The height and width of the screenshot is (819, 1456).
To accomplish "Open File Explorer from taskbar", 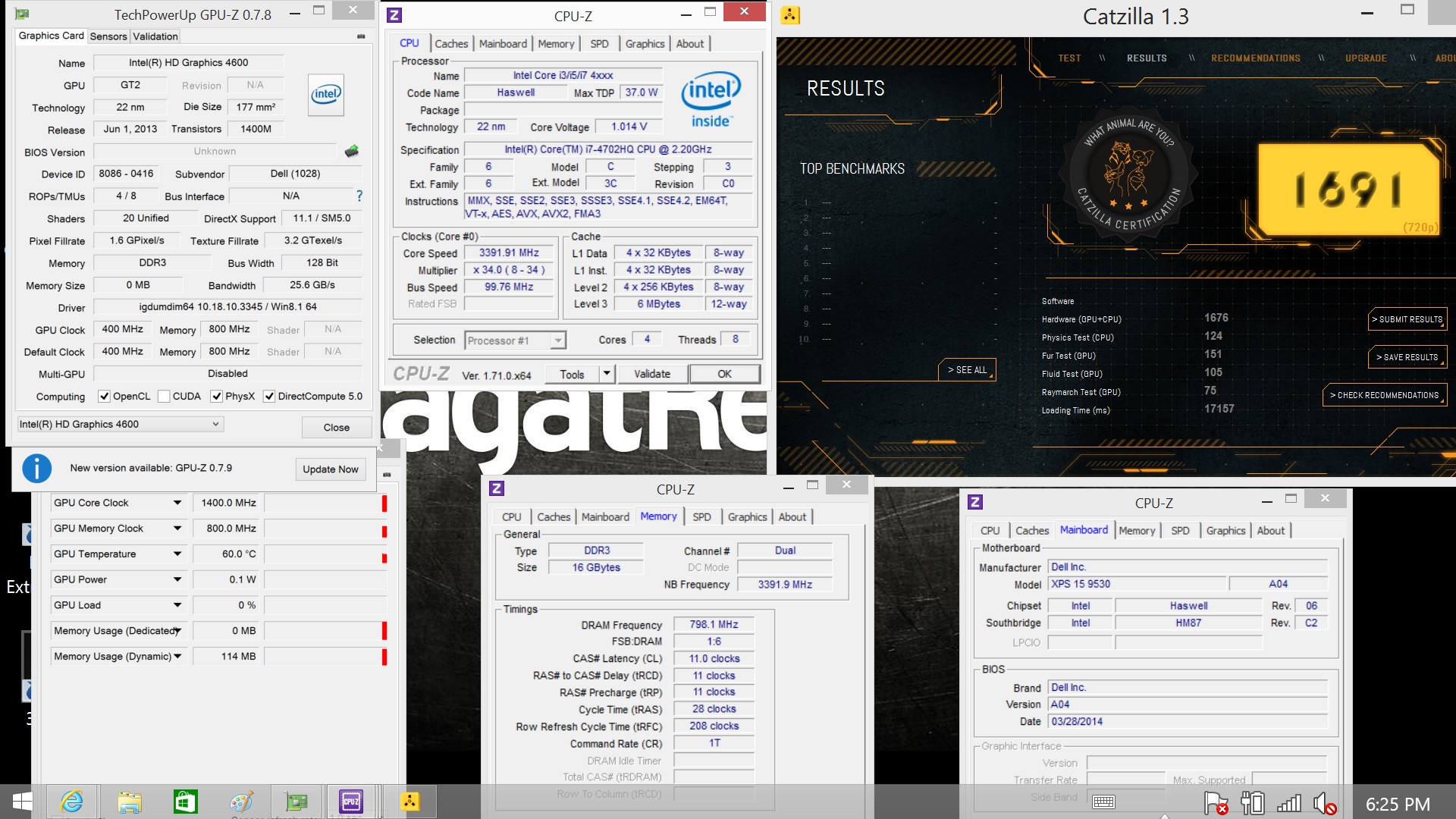I will tap(130, 802).
